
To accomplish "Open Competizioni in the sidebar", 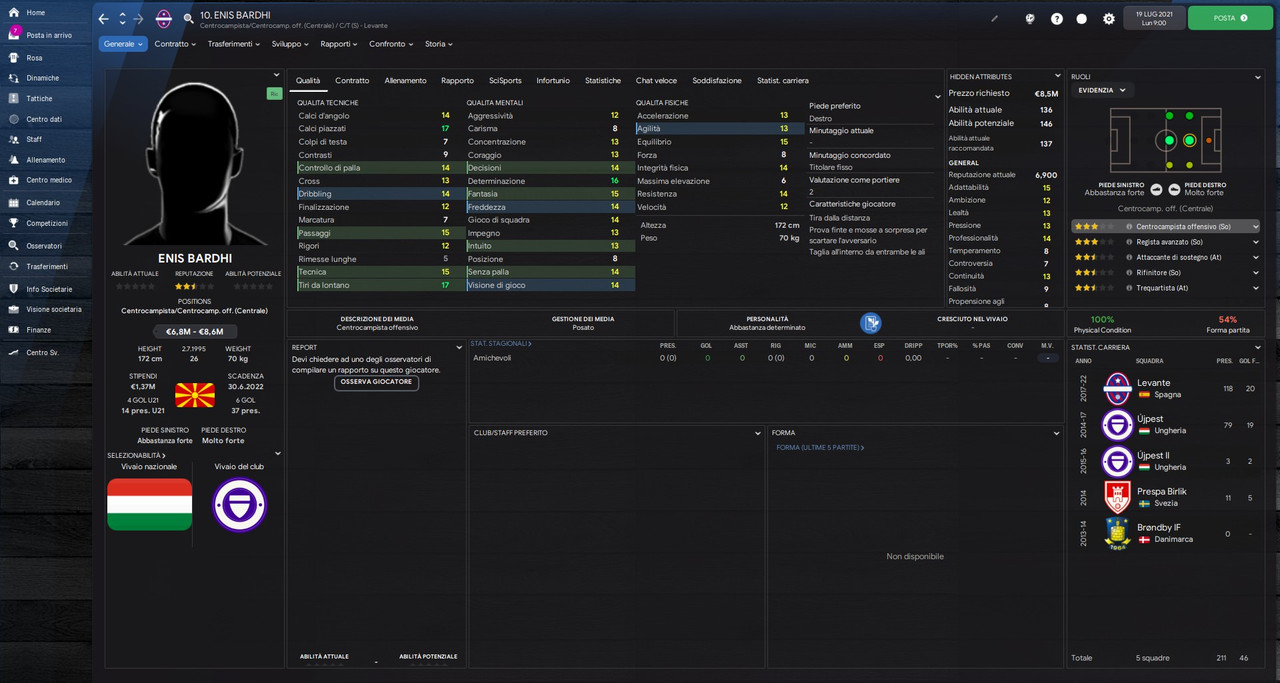I will pos(46,223).
